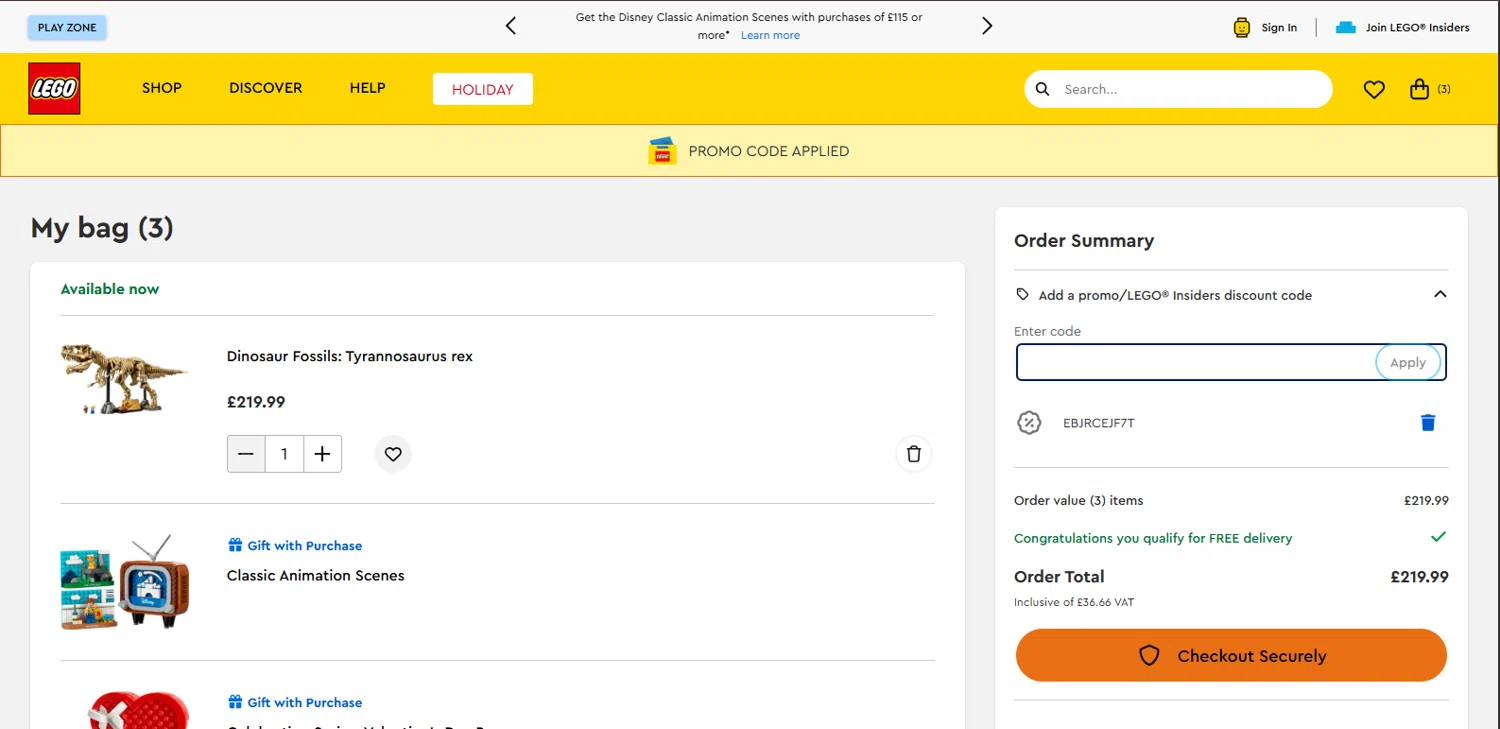The image size is (1500, 729).
Task: Show next promotion banner message
Action: tap(987, 26)
